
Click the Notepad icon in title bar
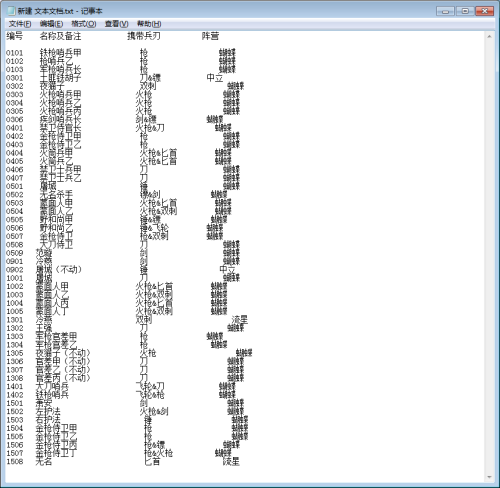click(x=12, y=11)
